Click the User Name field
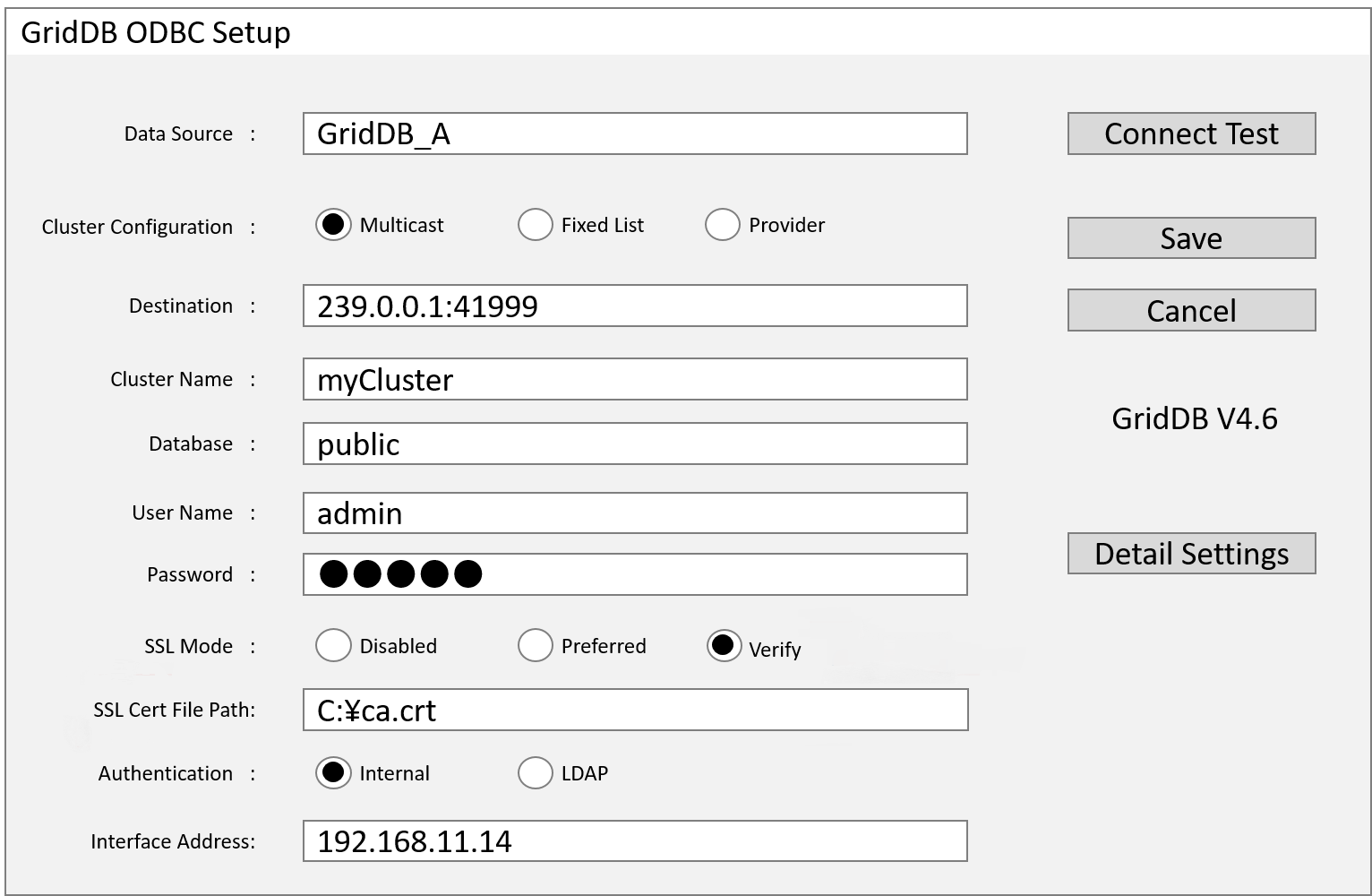The width and height of the screenshot is (1372, 896). click(x=634, y=513)
